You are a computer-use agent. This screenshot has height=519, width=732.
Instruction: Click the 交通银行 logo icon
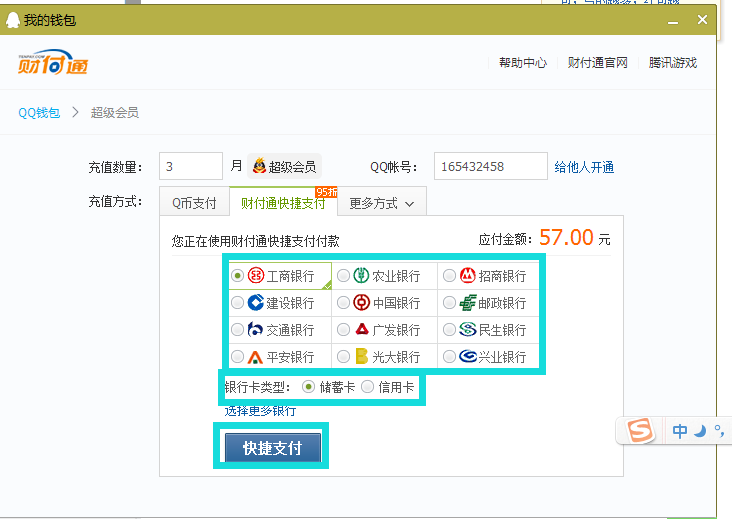(x=255, y=330)
